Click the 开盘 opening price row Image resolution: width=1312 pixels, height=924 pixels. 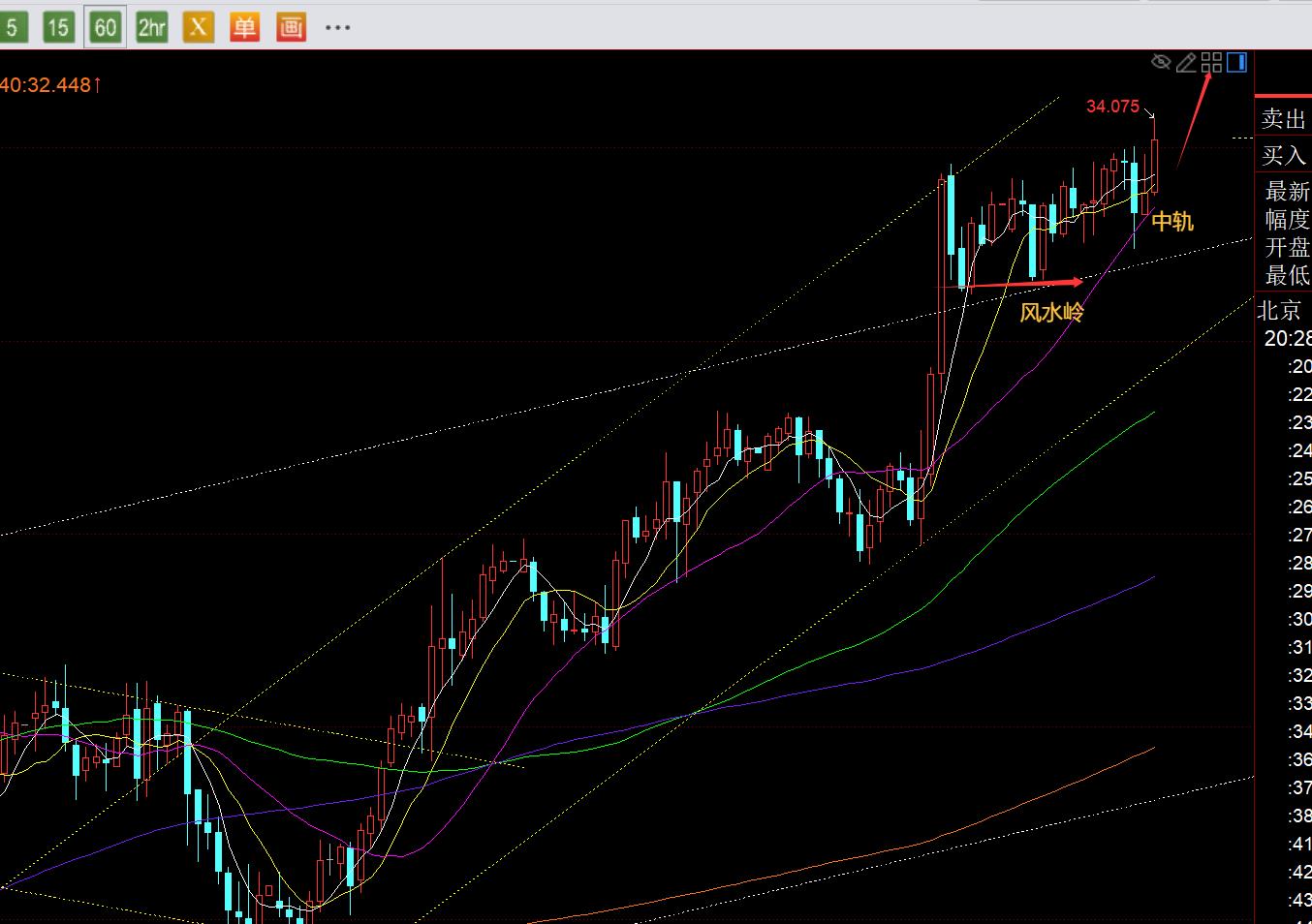coord(1287,247)
